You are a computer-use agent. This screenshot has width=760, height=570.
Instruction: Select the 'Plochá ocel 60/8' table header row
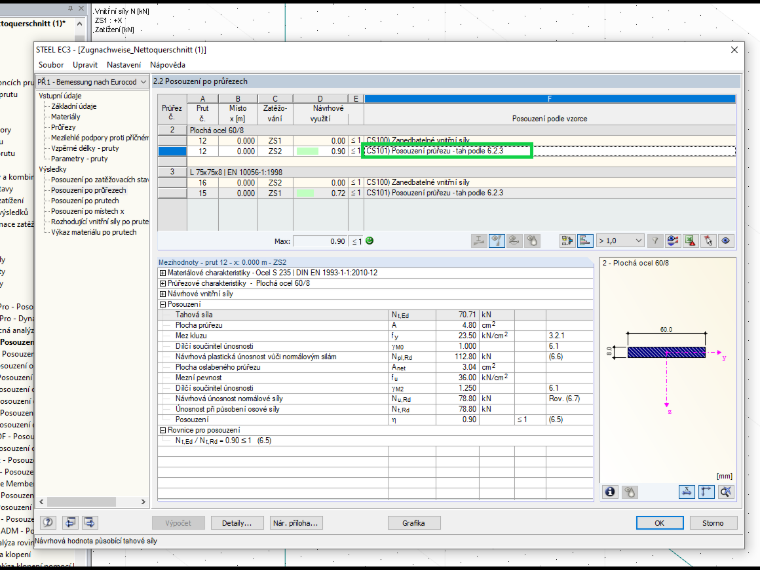461,130
